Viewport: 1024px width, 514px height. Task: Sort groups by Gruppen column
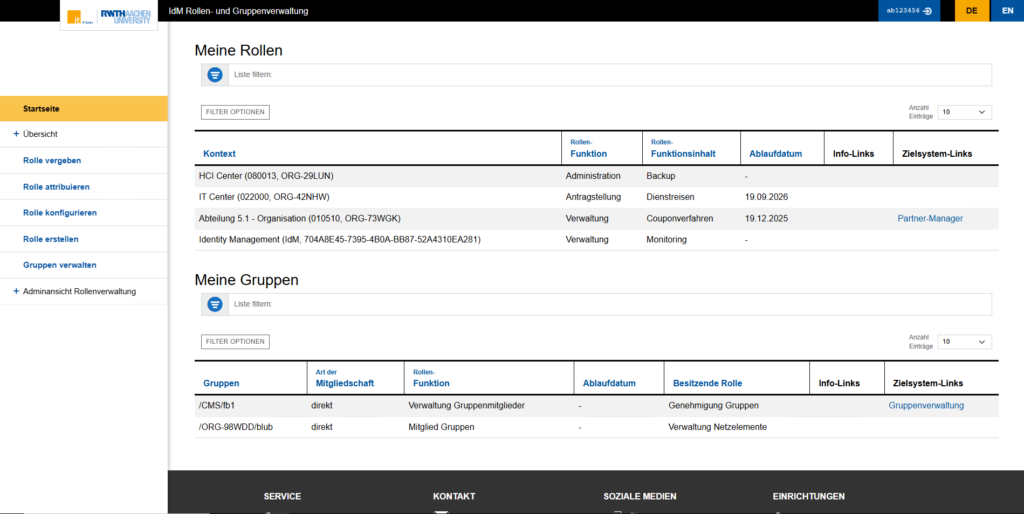[221, 383]
